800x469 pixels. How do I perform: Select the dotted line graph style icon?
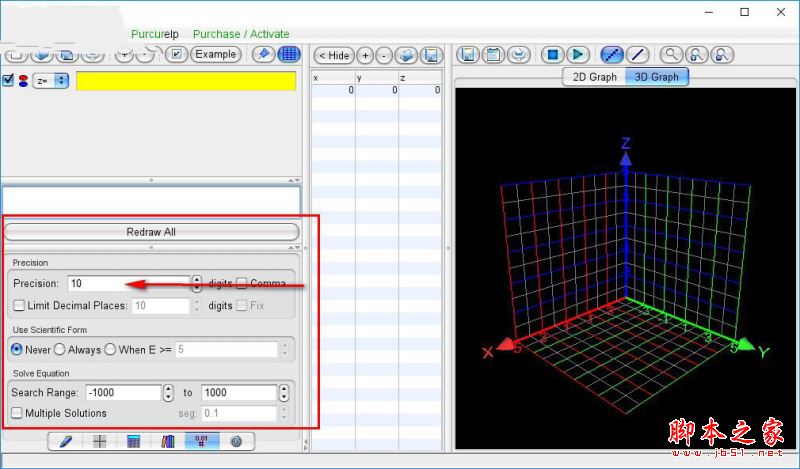tap(612, 55)
